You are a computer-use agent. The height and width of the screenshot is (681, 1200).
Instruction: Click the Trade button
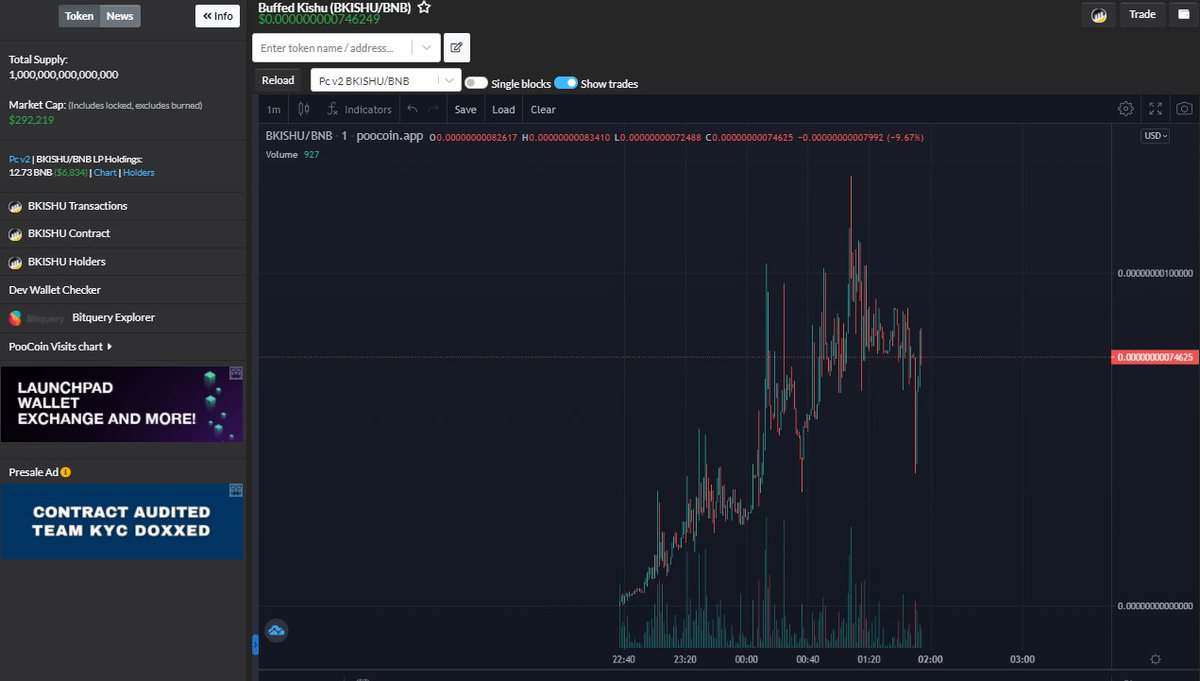[x=1142, y=14]
